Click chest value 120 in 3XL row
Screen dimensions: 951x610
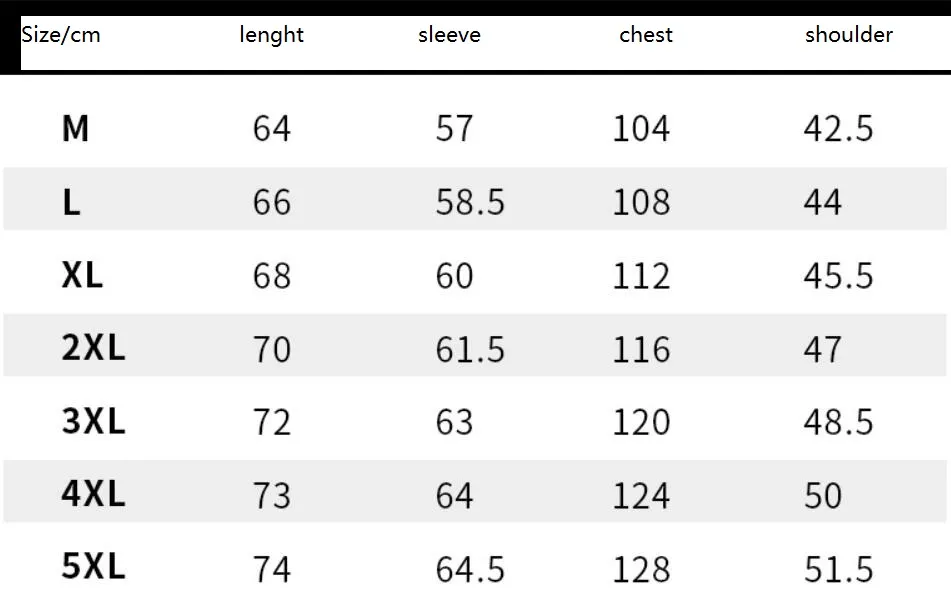coord(641,422)
